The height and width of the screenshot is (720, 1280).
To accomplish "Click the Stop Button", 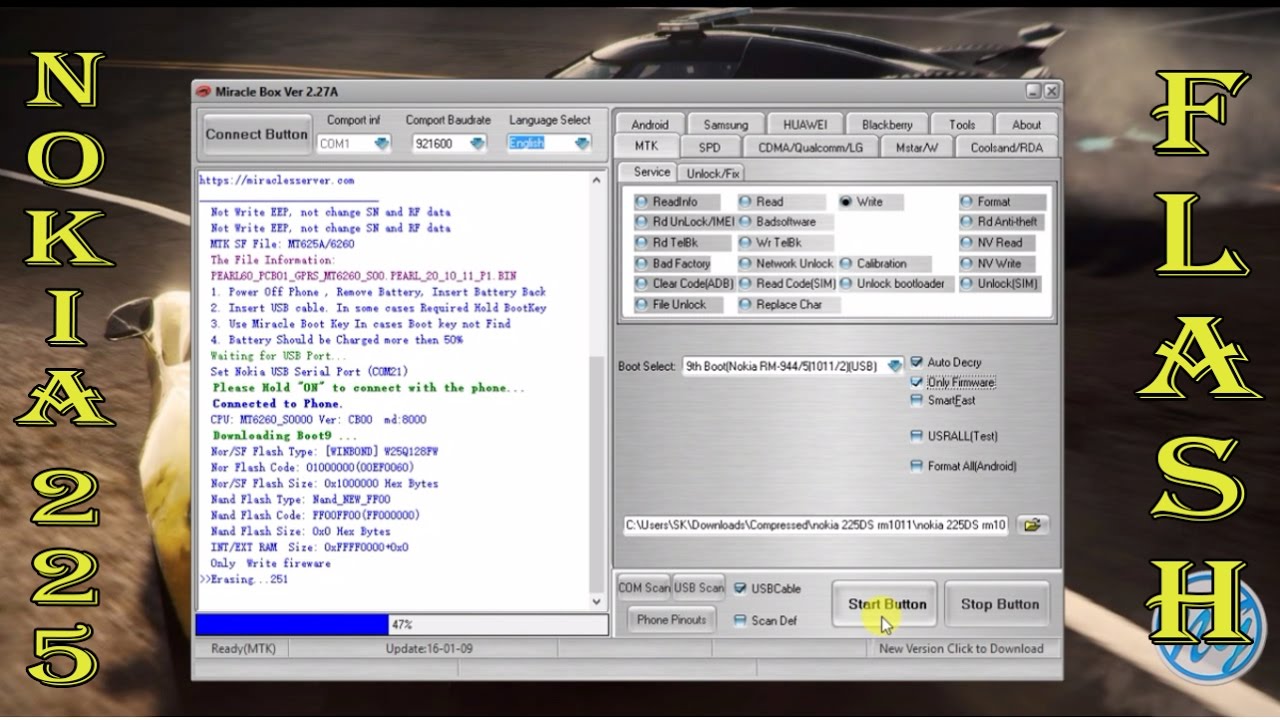I will [998, 604].
